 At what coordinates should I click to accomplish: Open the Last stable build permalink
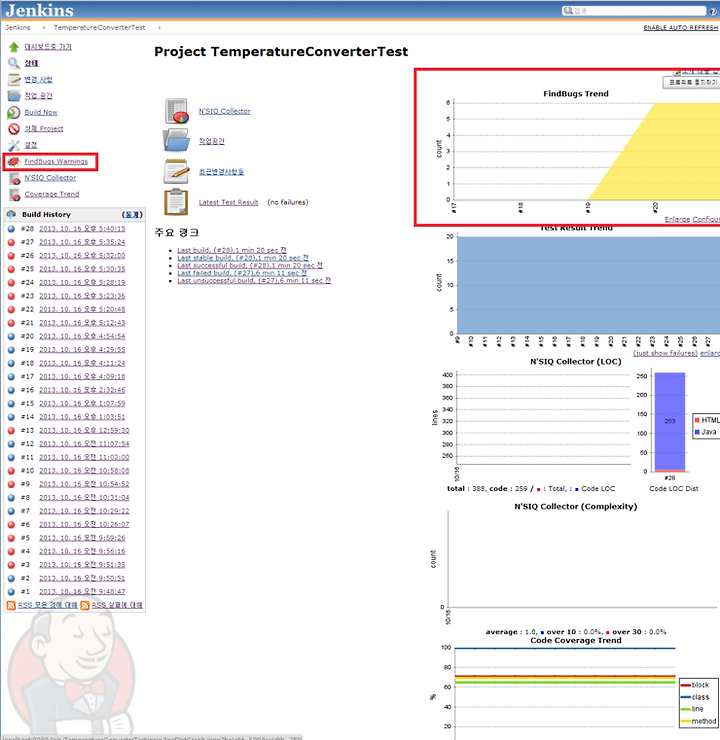pos(243,258)
